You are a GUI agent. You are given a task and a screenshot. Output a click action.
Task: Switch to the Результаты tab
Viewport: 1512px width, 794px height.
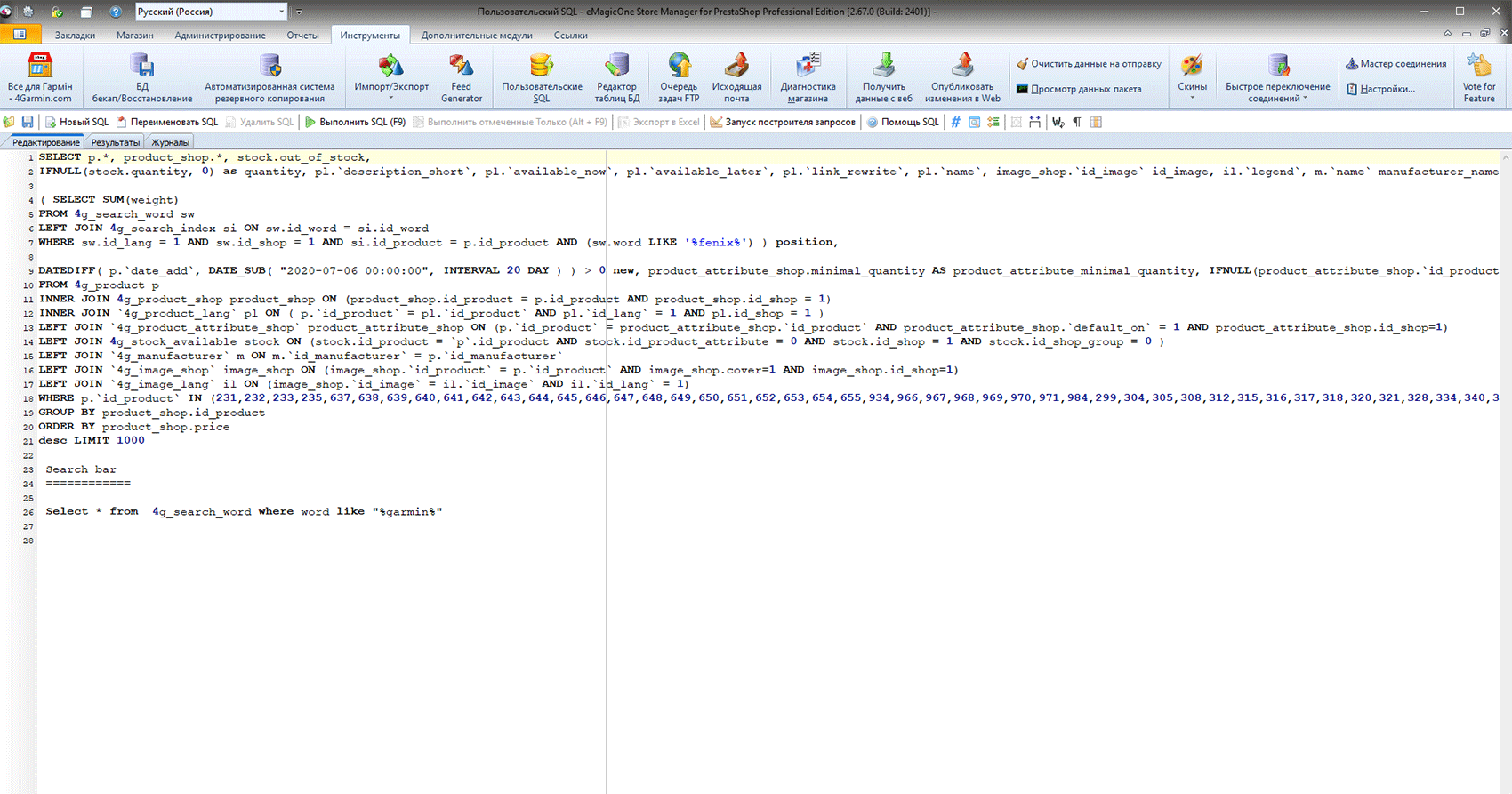[116, 142]
